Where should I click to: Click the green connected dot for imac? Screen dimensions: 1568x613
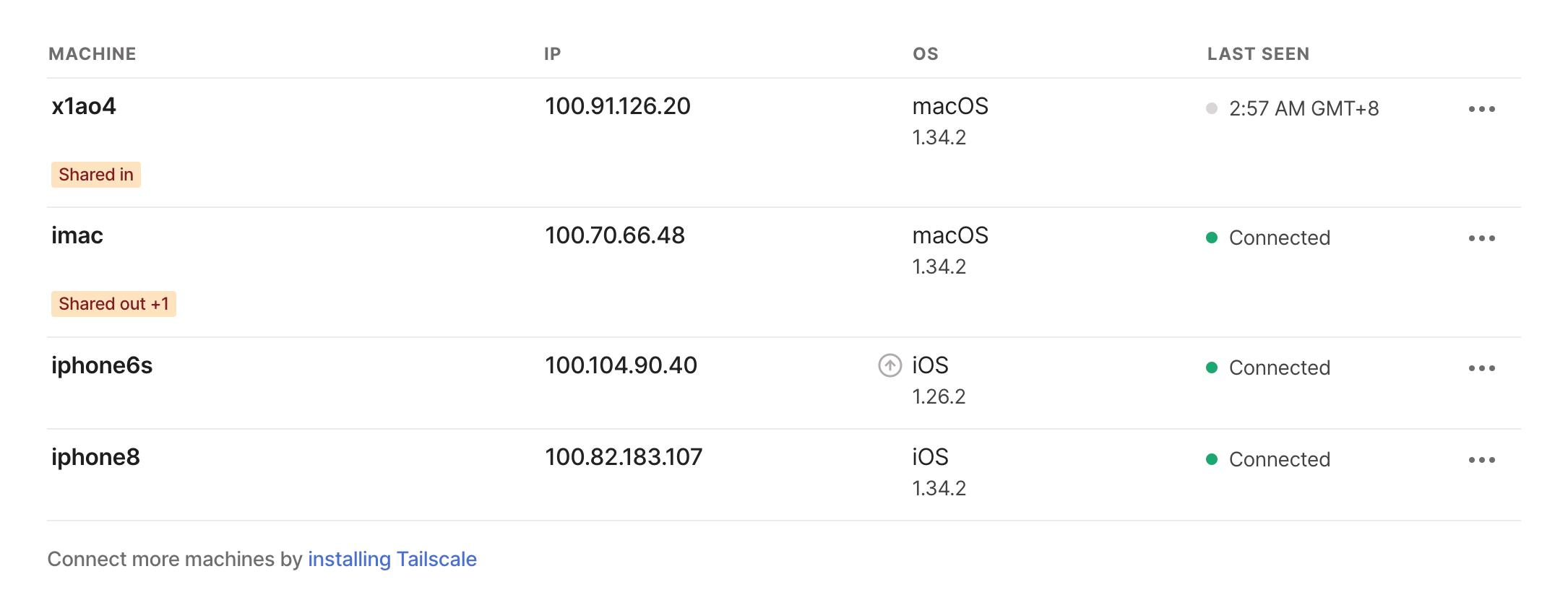click(x=1212, y=238)
